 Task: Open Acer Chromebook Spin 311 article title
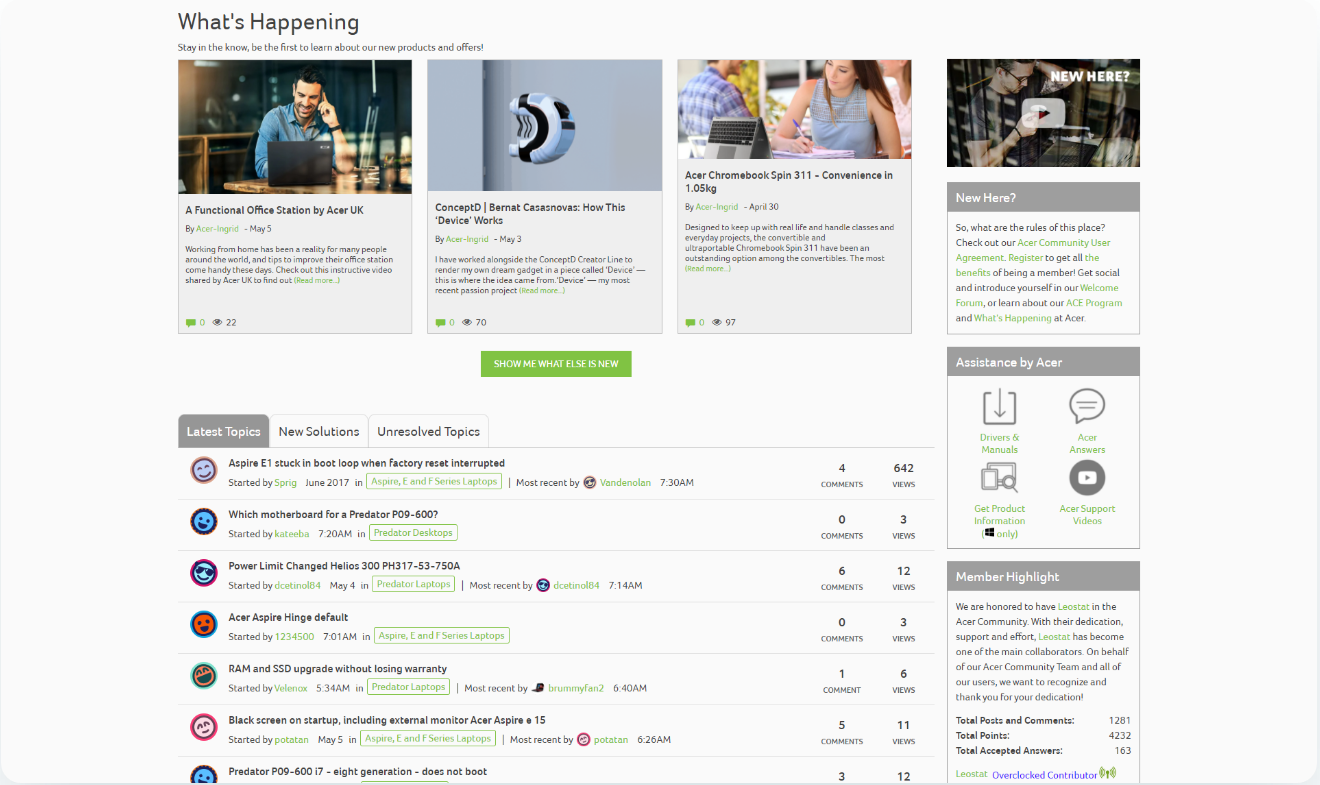click(x=789, y=182)
